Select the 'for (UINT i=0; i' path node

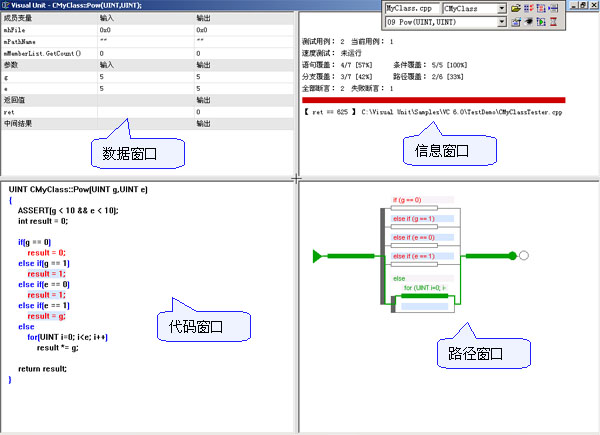(x=425, y=288)
